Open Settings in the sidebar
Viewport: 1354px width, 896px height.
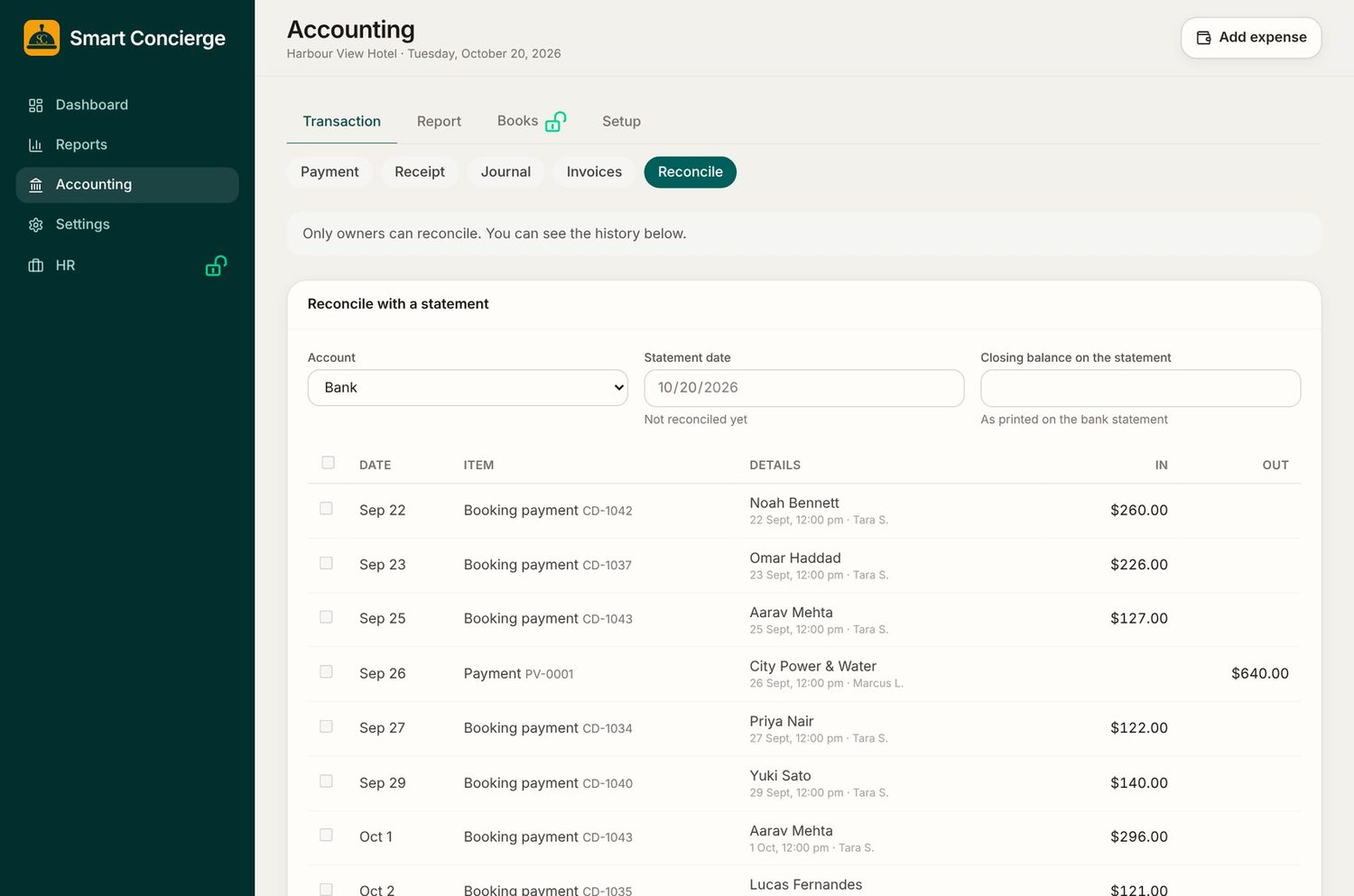(127, 225)
